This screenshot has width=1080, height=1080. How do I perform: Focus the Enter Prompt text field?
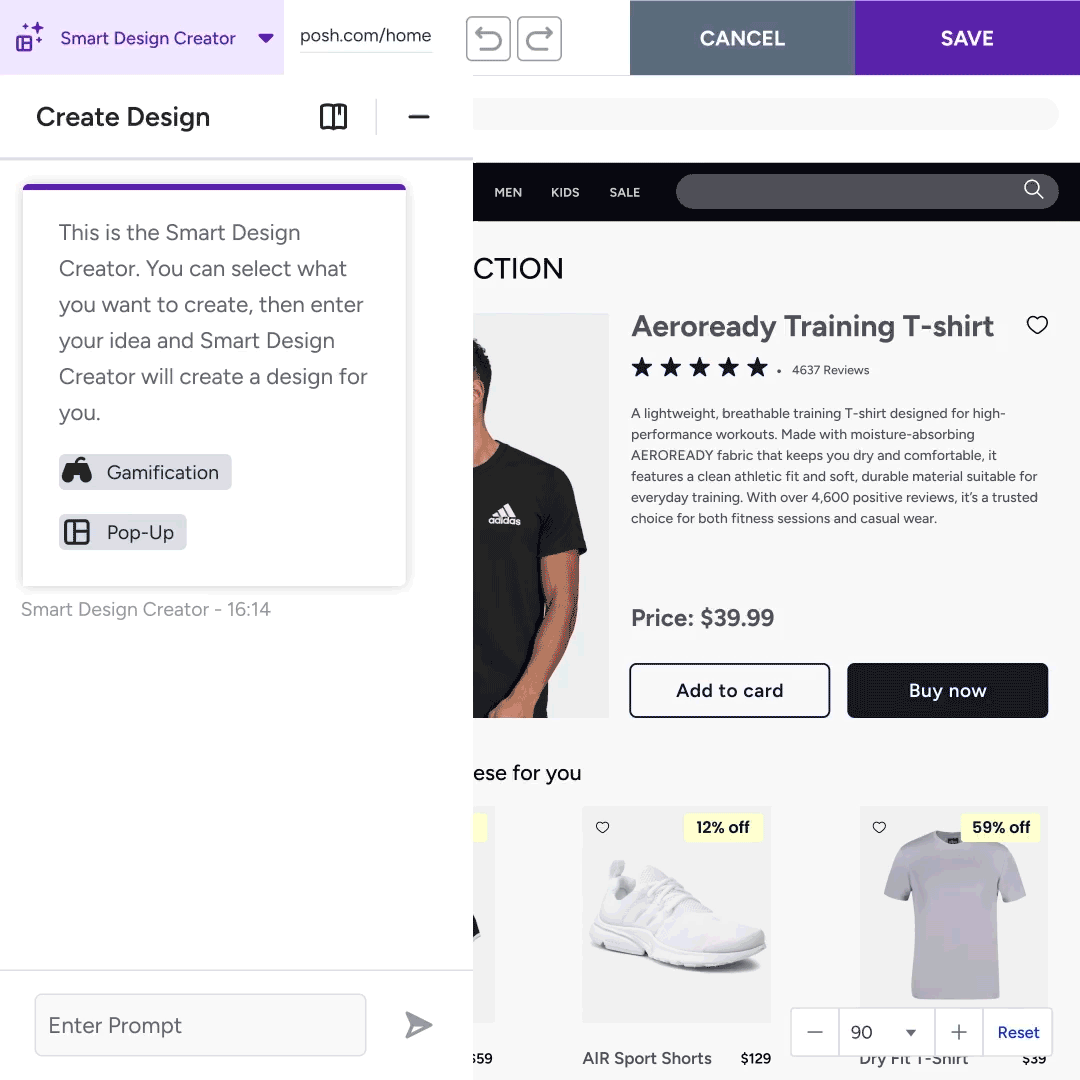[200, 1025]
